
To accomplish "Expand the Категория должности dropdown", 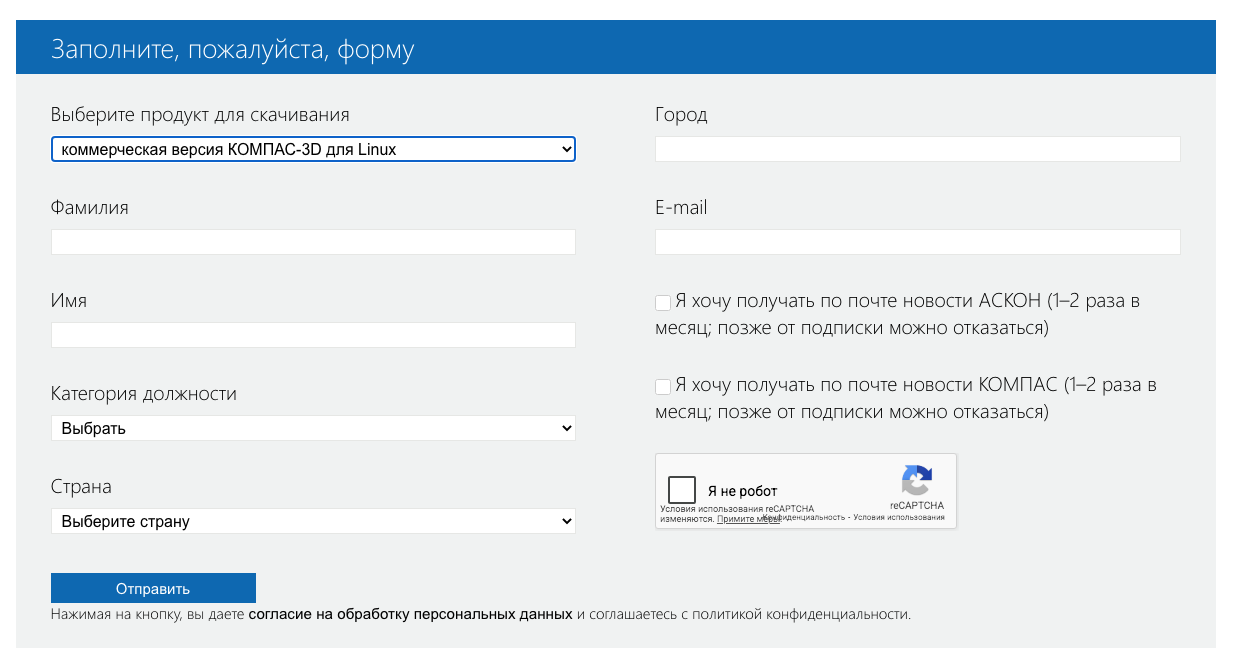I will [313, 428].
